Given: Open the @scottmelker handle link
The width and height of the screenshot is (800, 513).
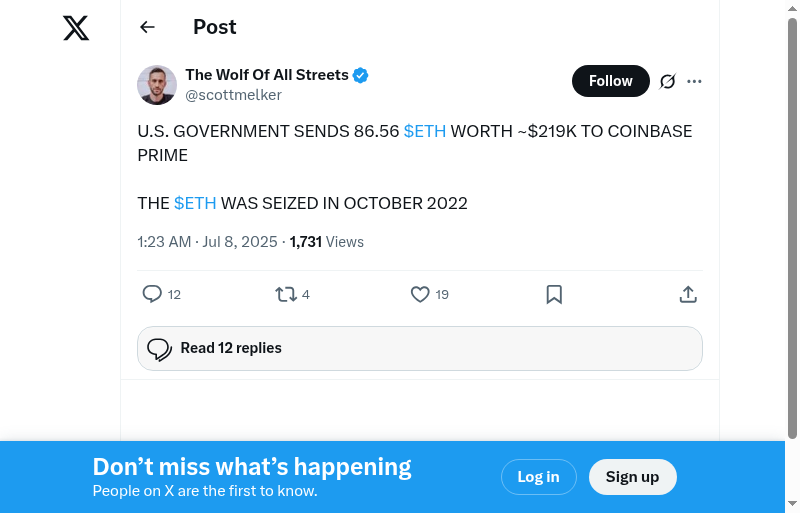Looking at the screenshot, I should pyautogui.click(x=233, y=95).
